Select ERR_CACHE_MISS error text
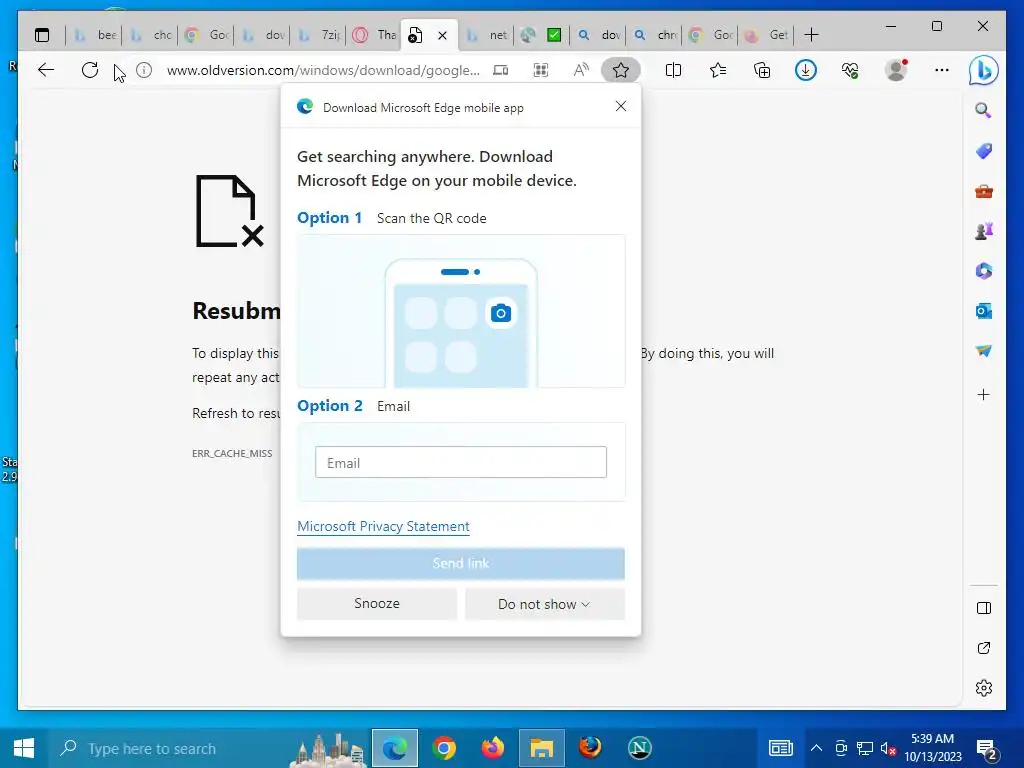This screenshot has width=1024, height=768. (232, 453)
